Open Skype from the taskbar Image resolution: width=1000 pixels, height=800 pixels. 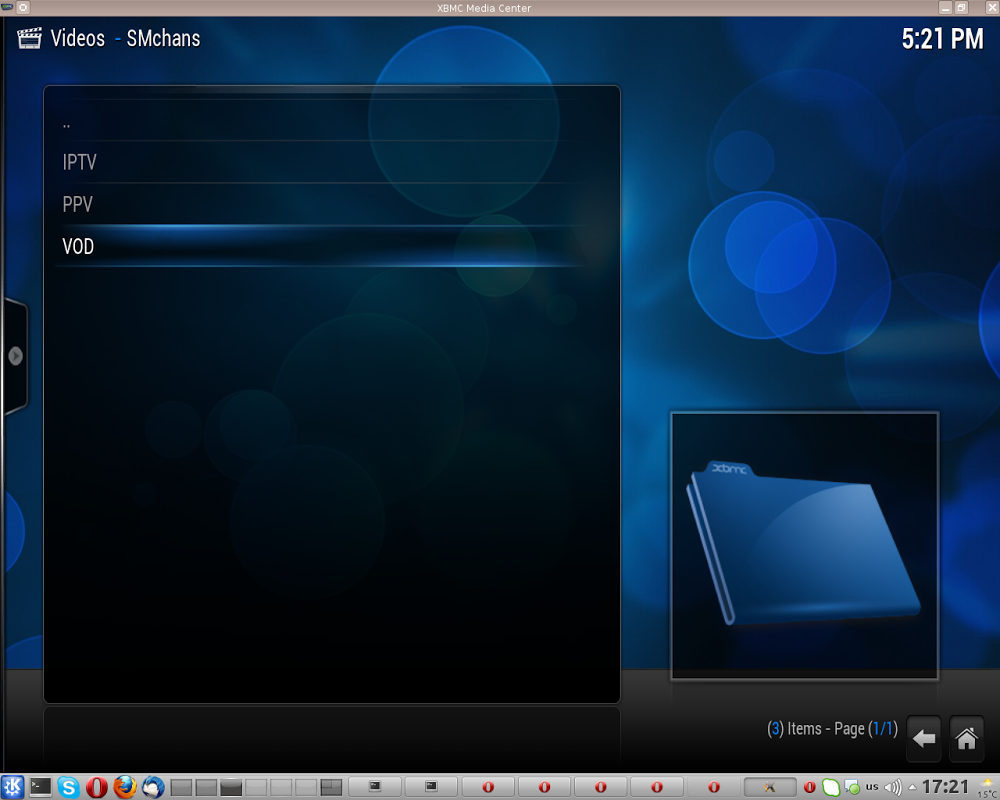68,787
